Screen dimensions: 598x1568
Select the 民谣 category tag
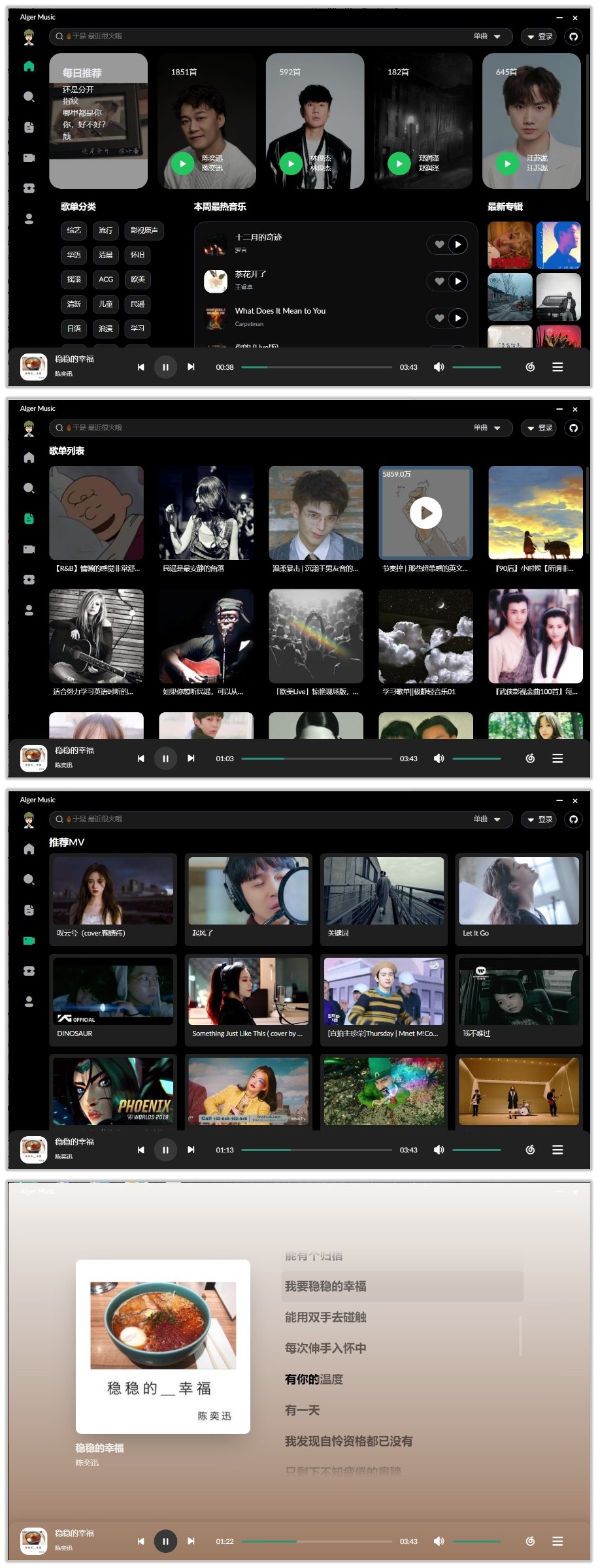click(137, 304)
